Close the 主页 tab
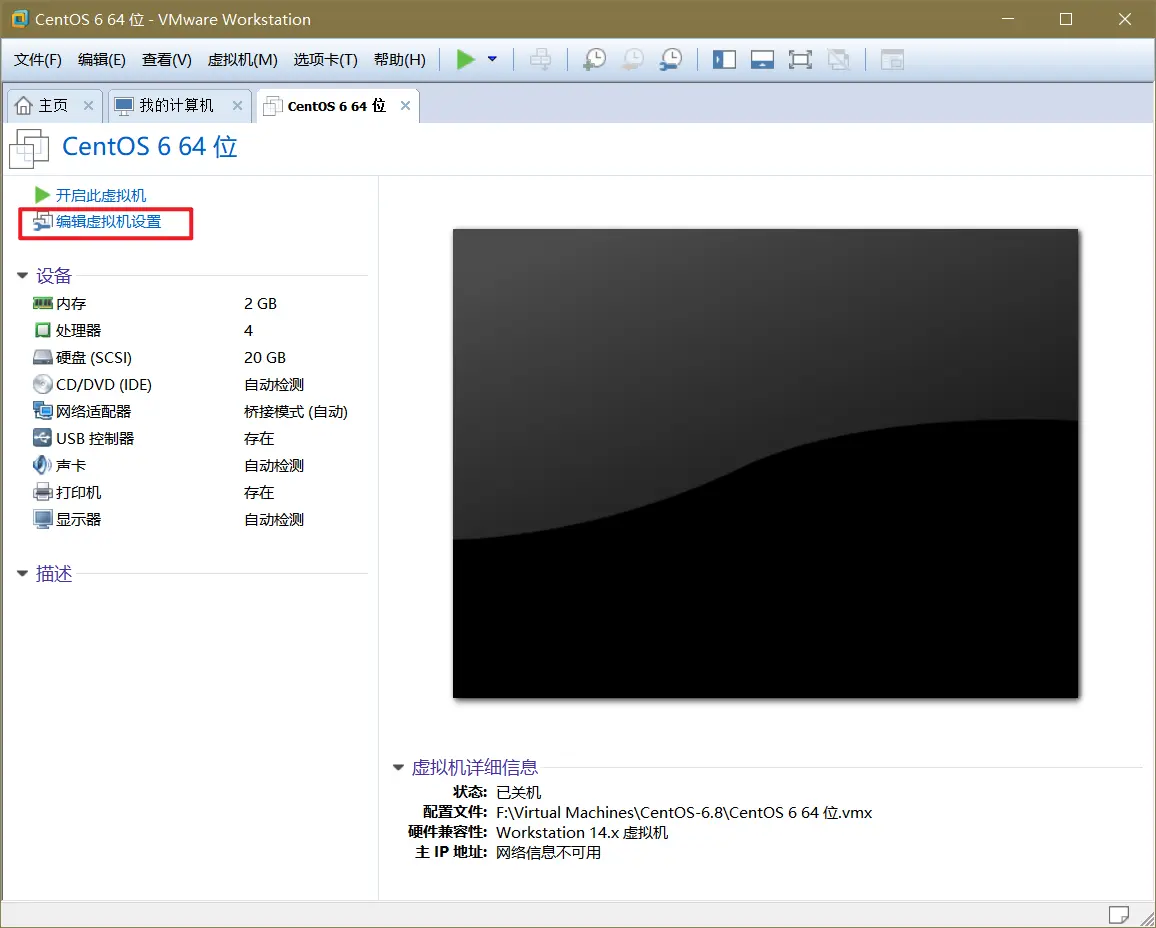The image size is (1156, 928). tap(88, 105)
